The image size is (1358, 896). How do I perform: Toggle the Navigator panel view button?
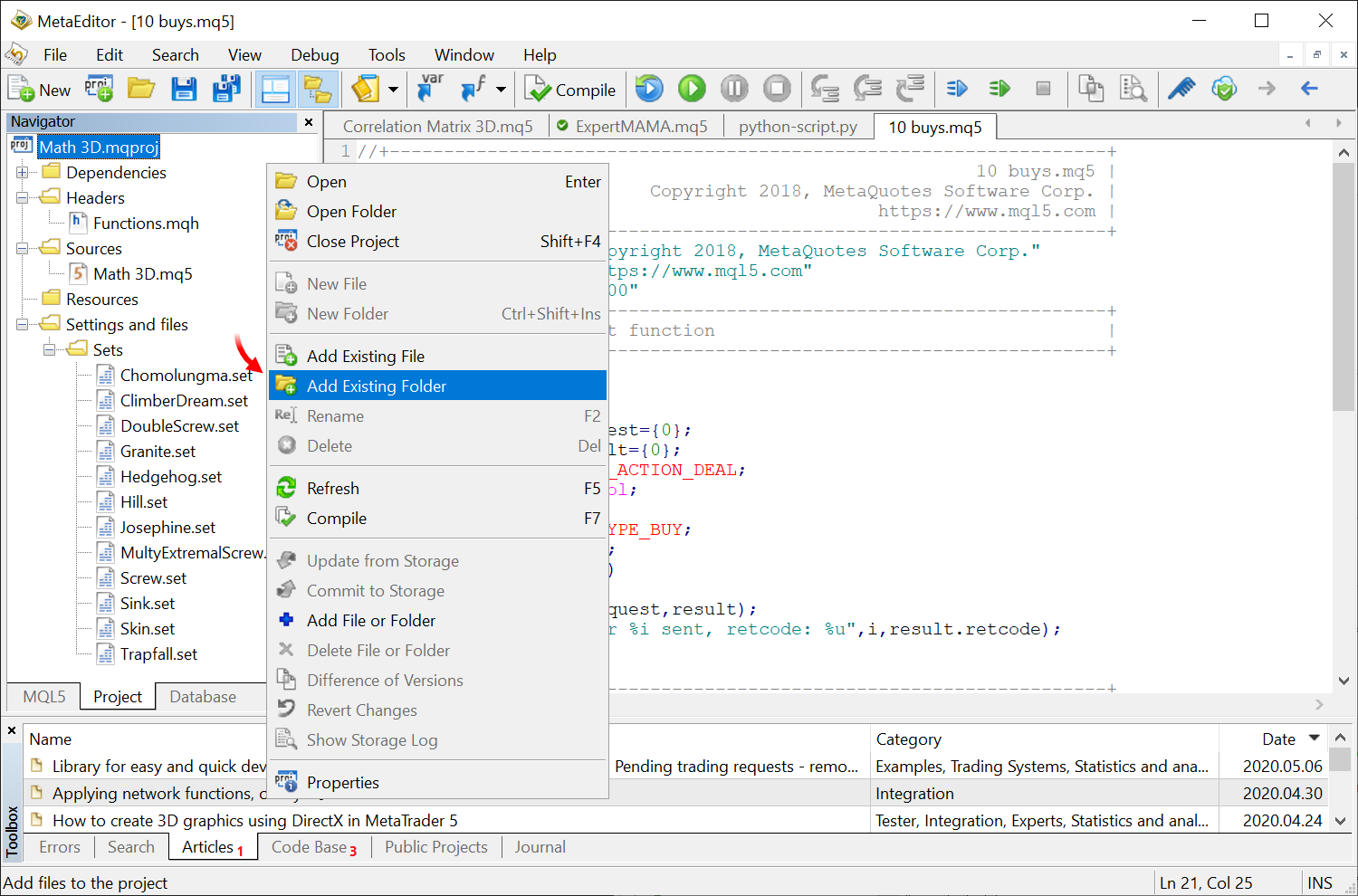275,89
